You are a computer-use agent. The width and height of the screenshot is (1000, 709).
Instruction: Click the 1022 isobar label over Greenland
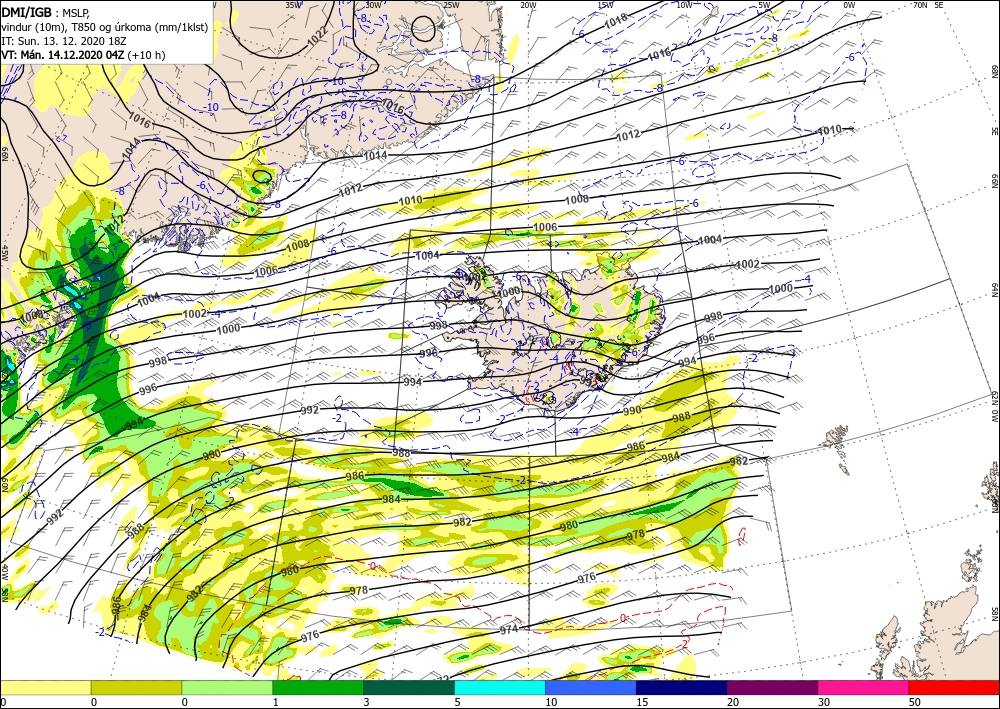coord(317,37)
